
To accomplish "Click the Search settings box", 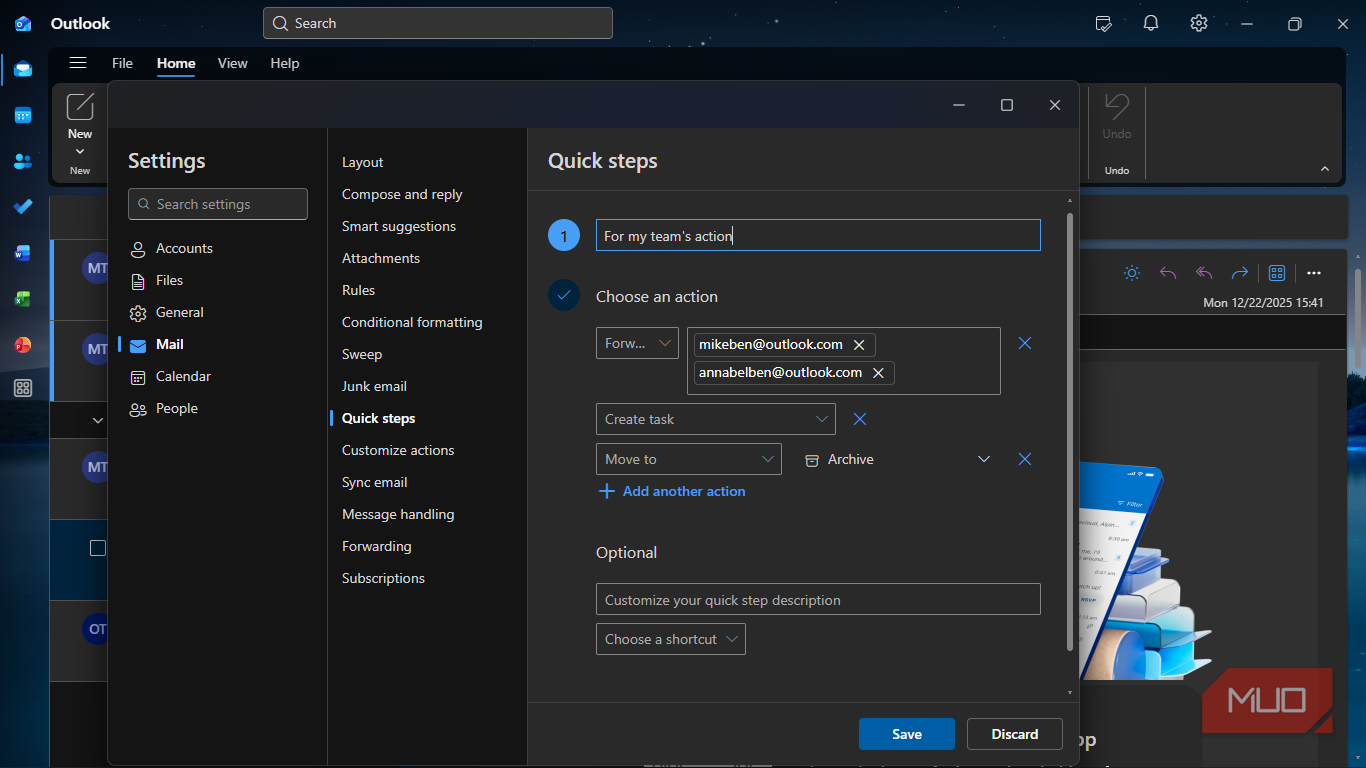I will [x=218, y=204].
